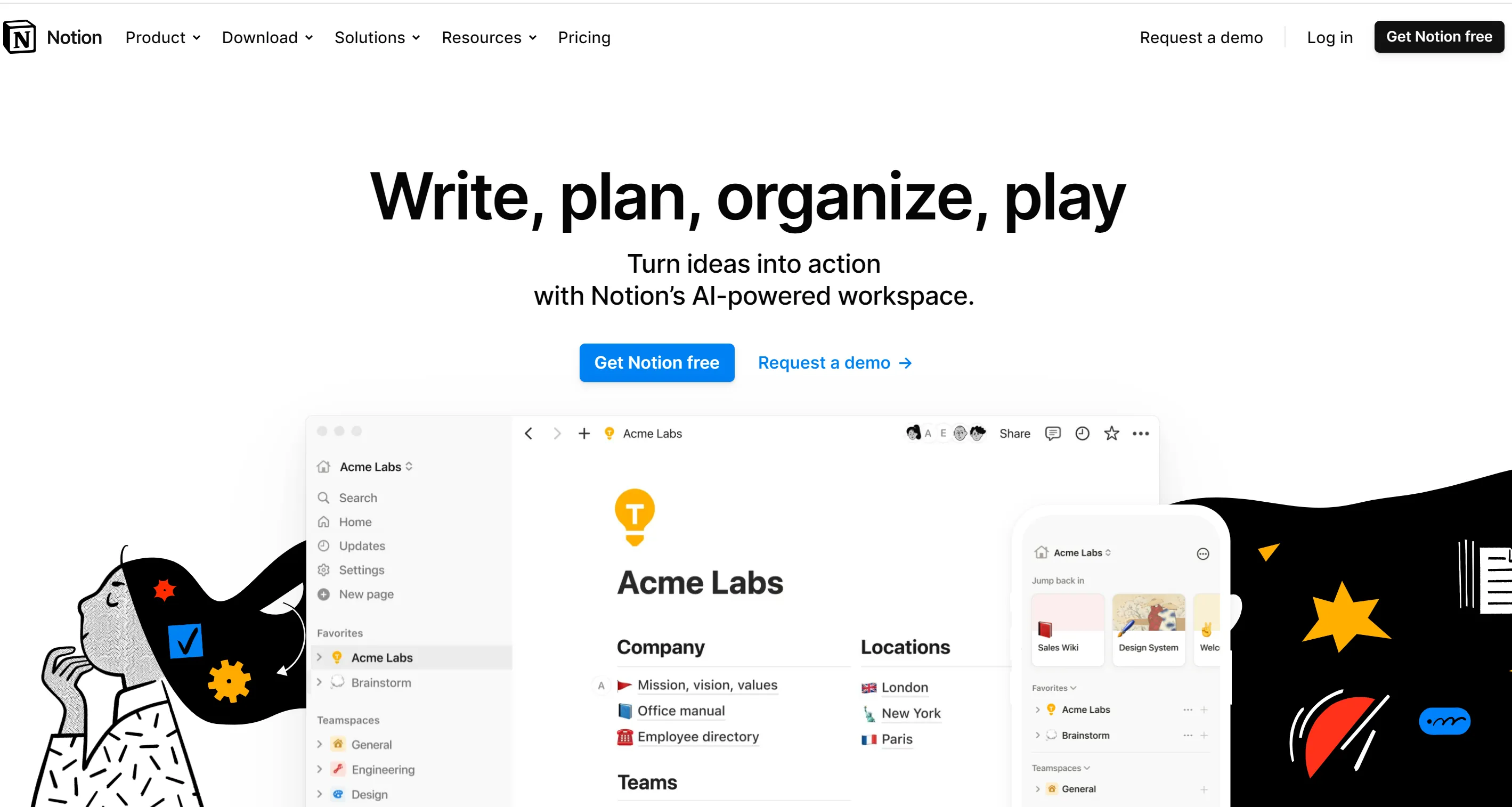Click the Get Notion free button
The image size is (1512, 807).
656,362
